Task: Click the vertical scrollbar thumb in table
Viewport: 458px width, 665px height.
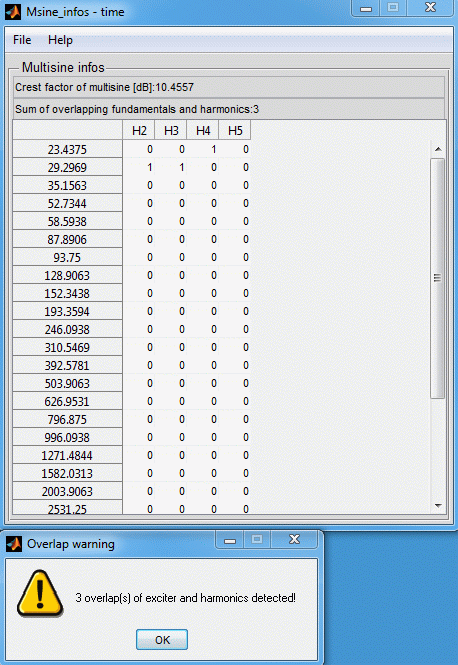Action: pyautogui.click(x=438, y=278)
